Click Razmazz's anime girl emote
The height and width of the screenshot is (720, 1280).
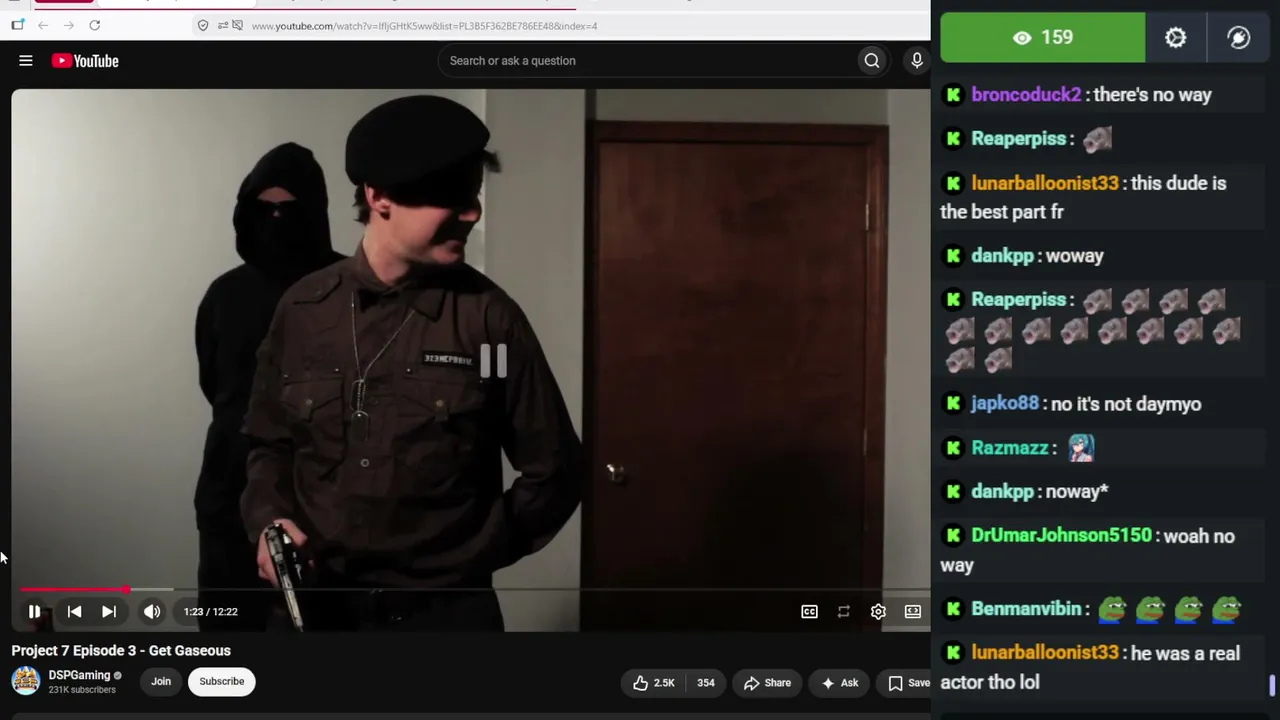pos(1081,448)
